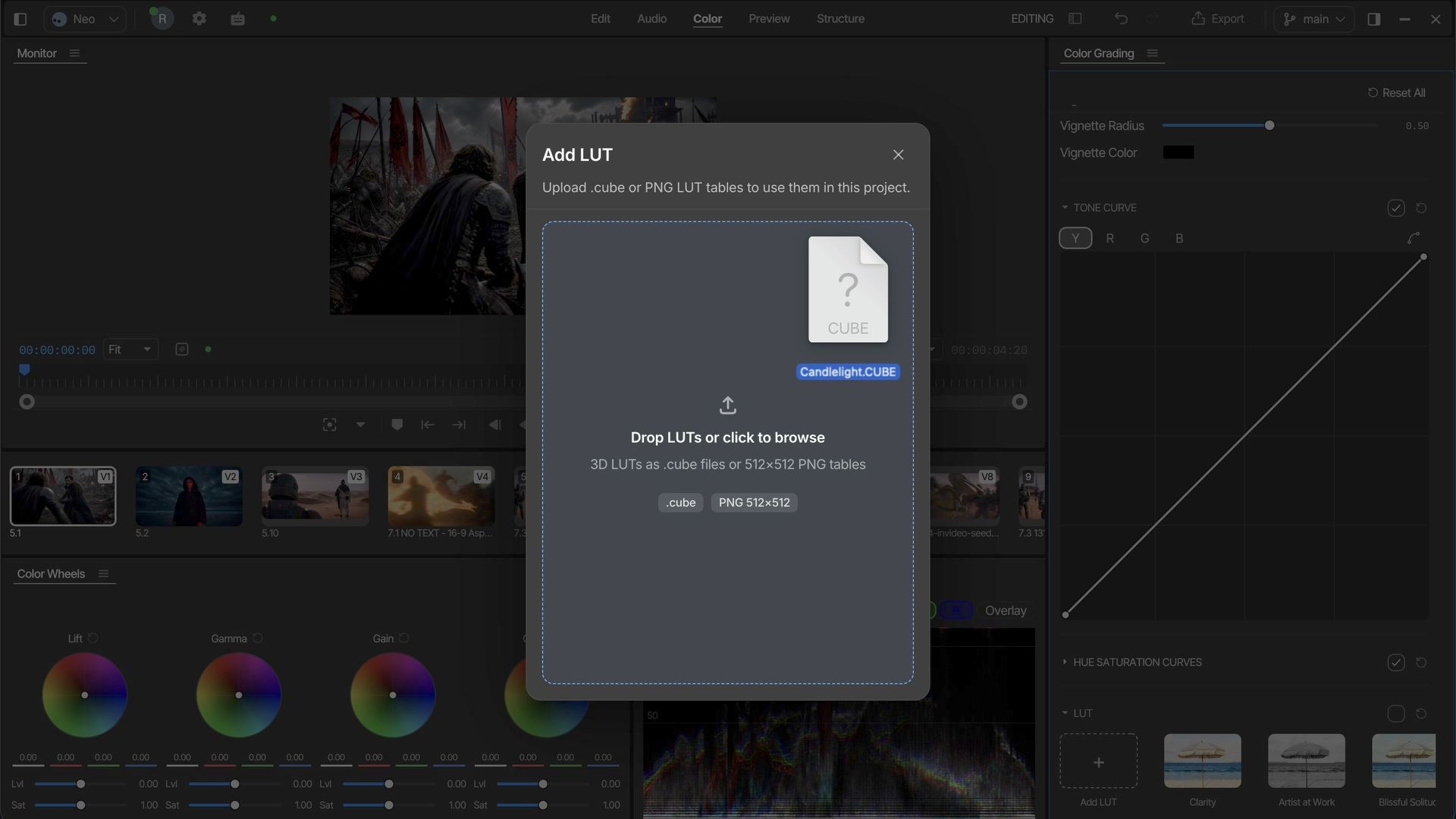This screenshot has width=1456, height=819.
Task: Go to the Structure tab
Action: [x=840, y=19]
